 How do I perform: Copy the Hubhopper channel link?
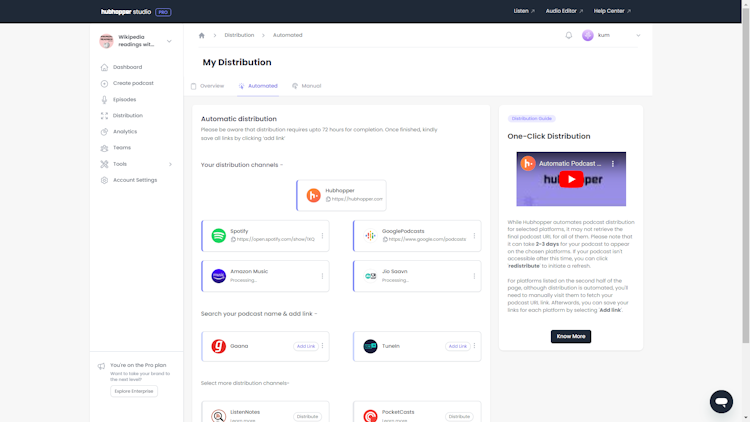328,199
